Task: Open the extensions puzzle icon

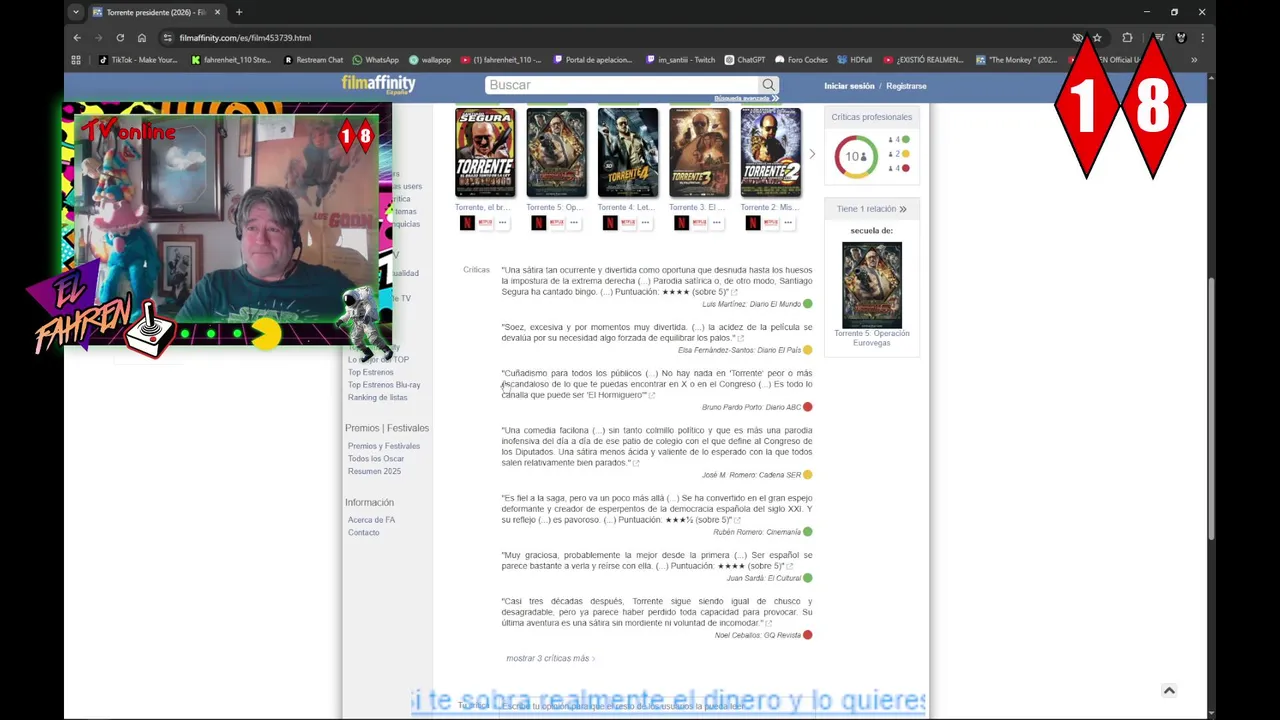Action: click(1127, 38)
